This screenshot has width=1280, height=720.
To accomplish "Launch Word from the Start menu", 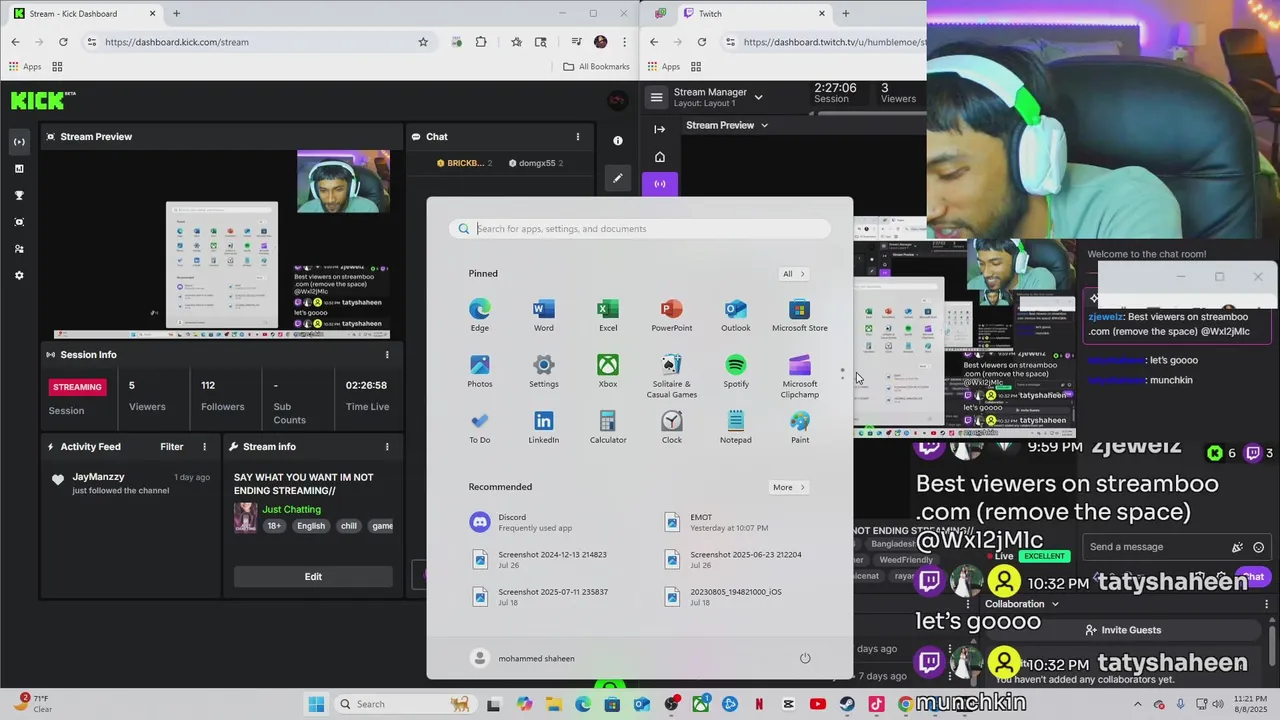I will click(x=543, y=314).
